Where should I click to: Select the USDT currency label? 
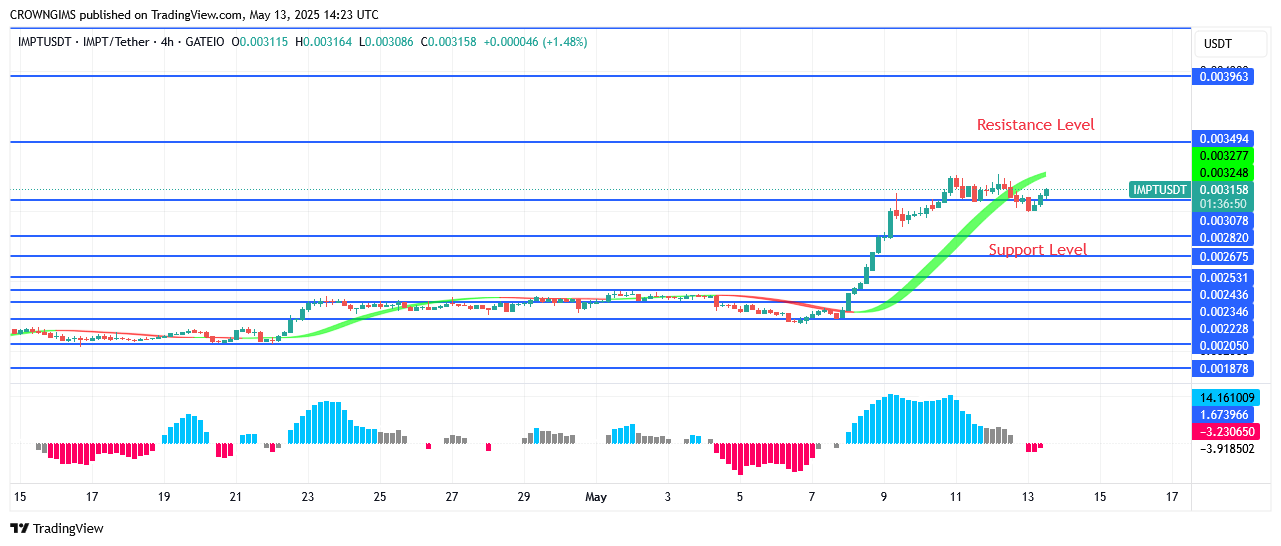tap(1217, 44)
